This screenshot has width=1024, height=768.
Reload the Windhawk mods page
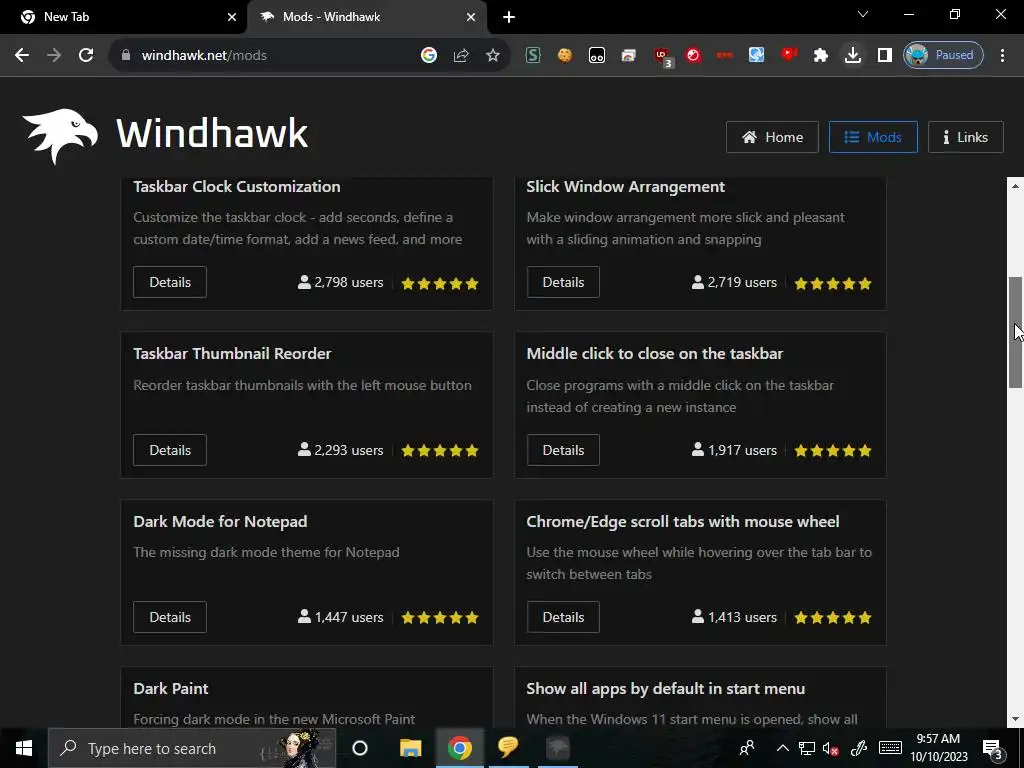[86, 56]
